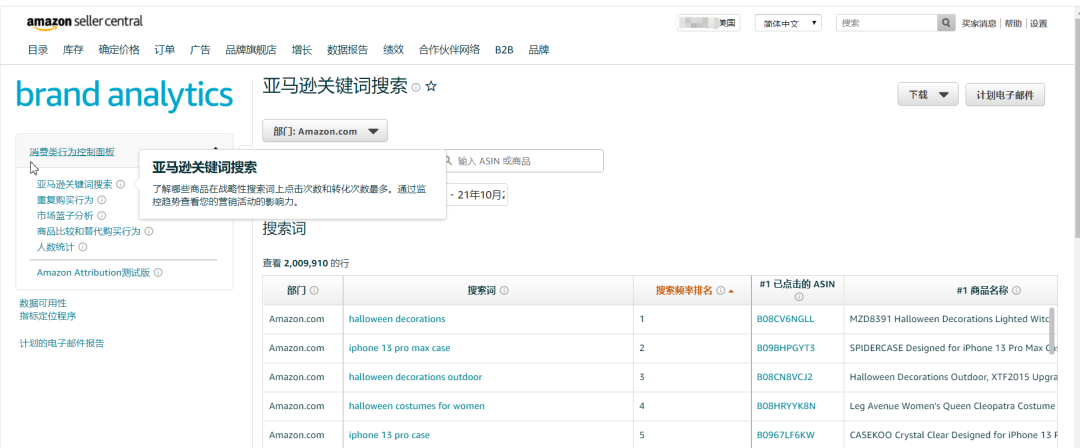Open 帮助 link in header
Screen dimensions: 1080x448
(x=1013, y=23)
